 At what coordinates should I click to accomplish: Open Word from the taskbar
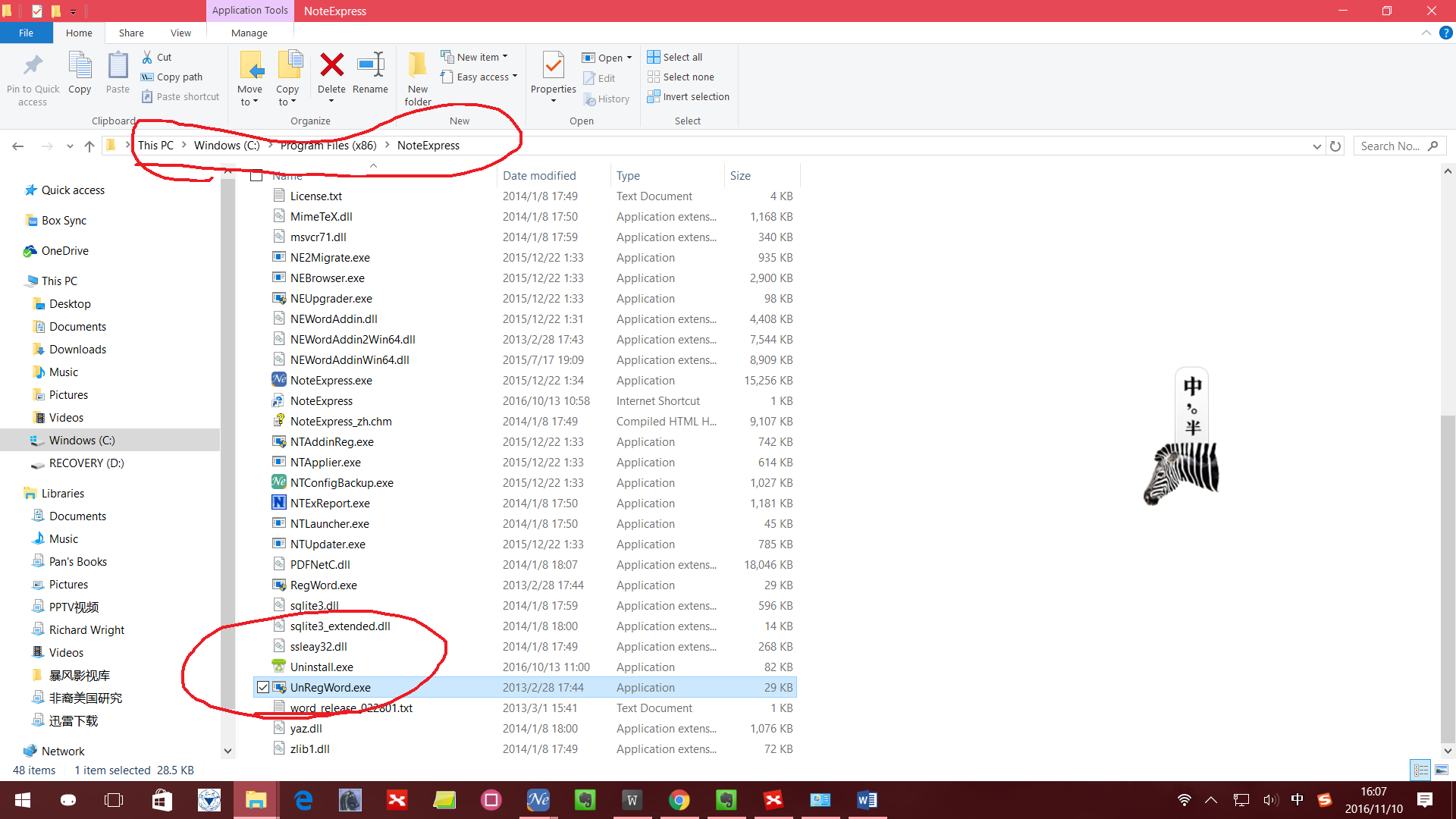coord(868,800)
